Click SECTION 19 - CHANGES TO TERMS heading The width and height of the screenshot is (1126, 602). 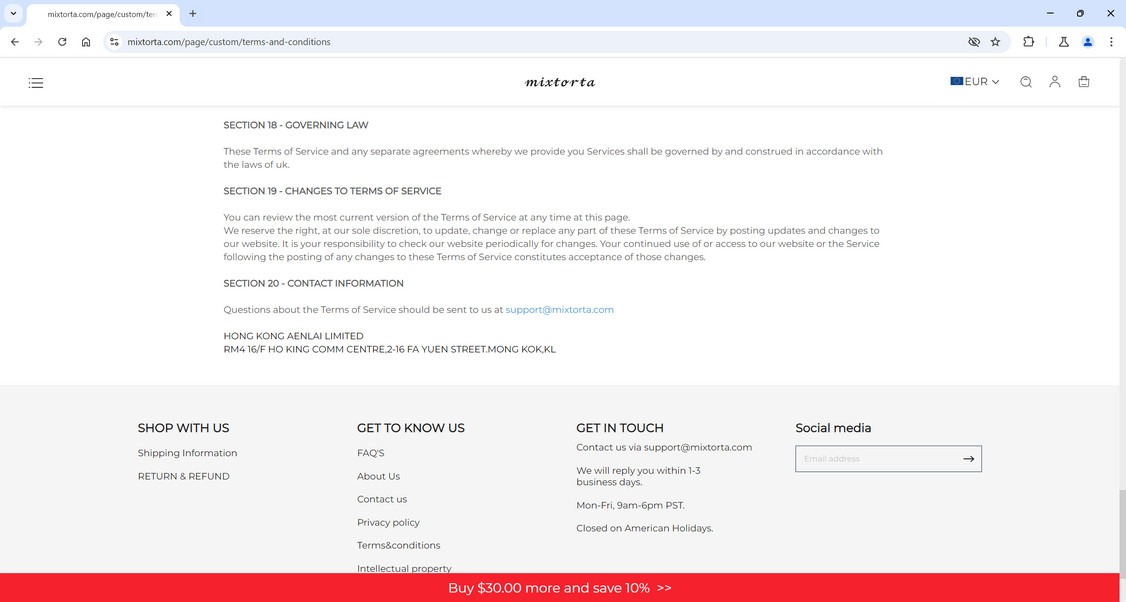(332, 191)
